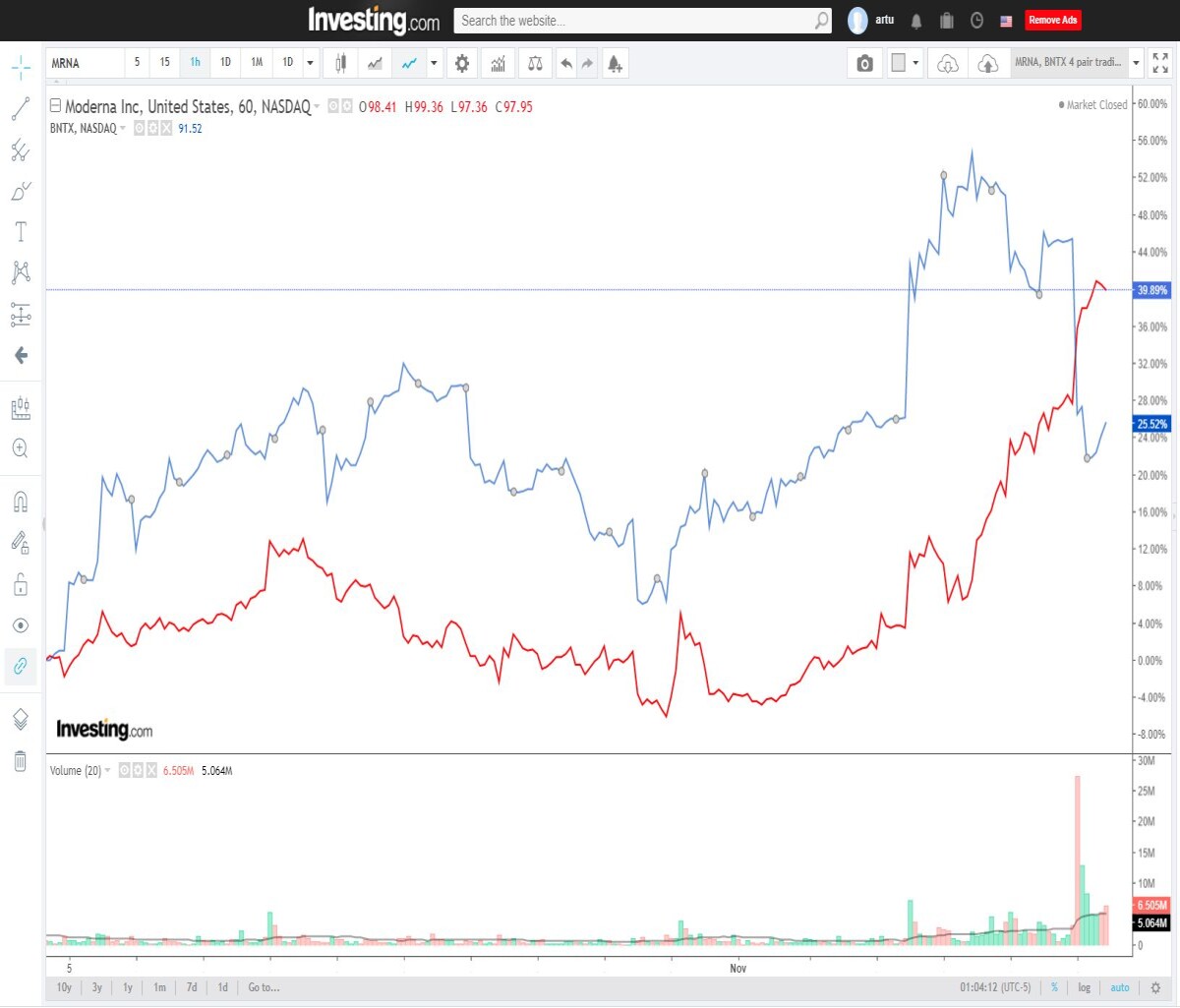Toggle percentage scale mode
The image size is (1180, 1008).
[x=1054, y=987]
